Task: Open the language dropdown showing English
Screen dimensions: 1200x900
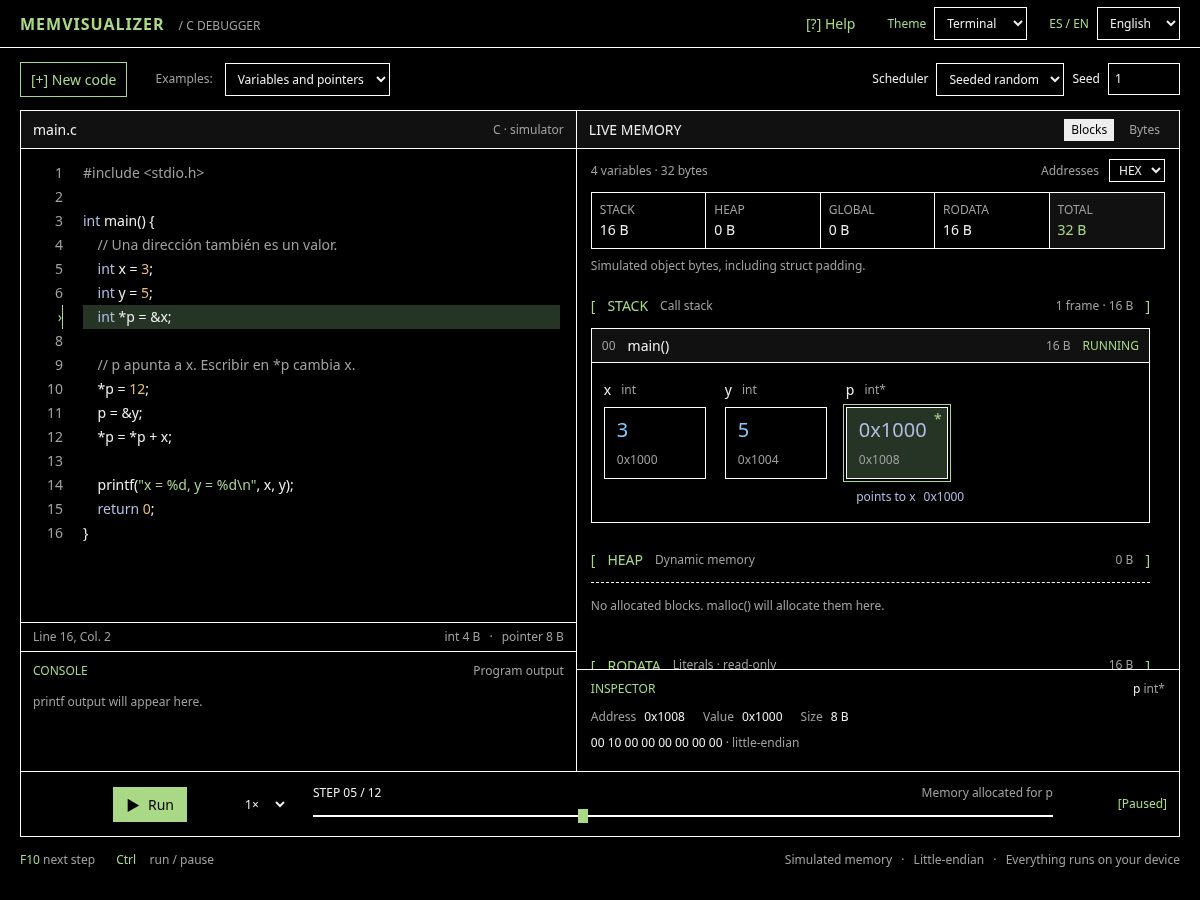Action: 1138,23
